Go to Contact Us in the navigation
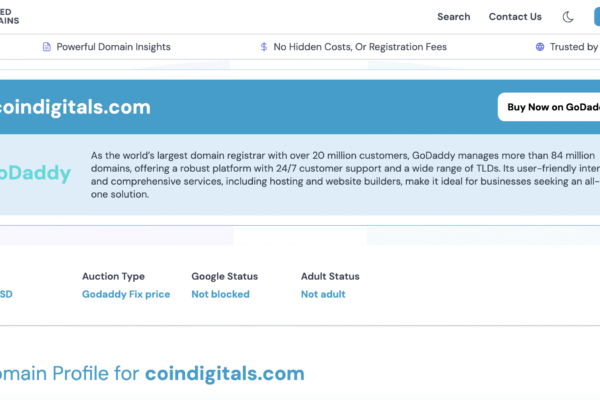600x400 pixels. (x=515, y=17)
